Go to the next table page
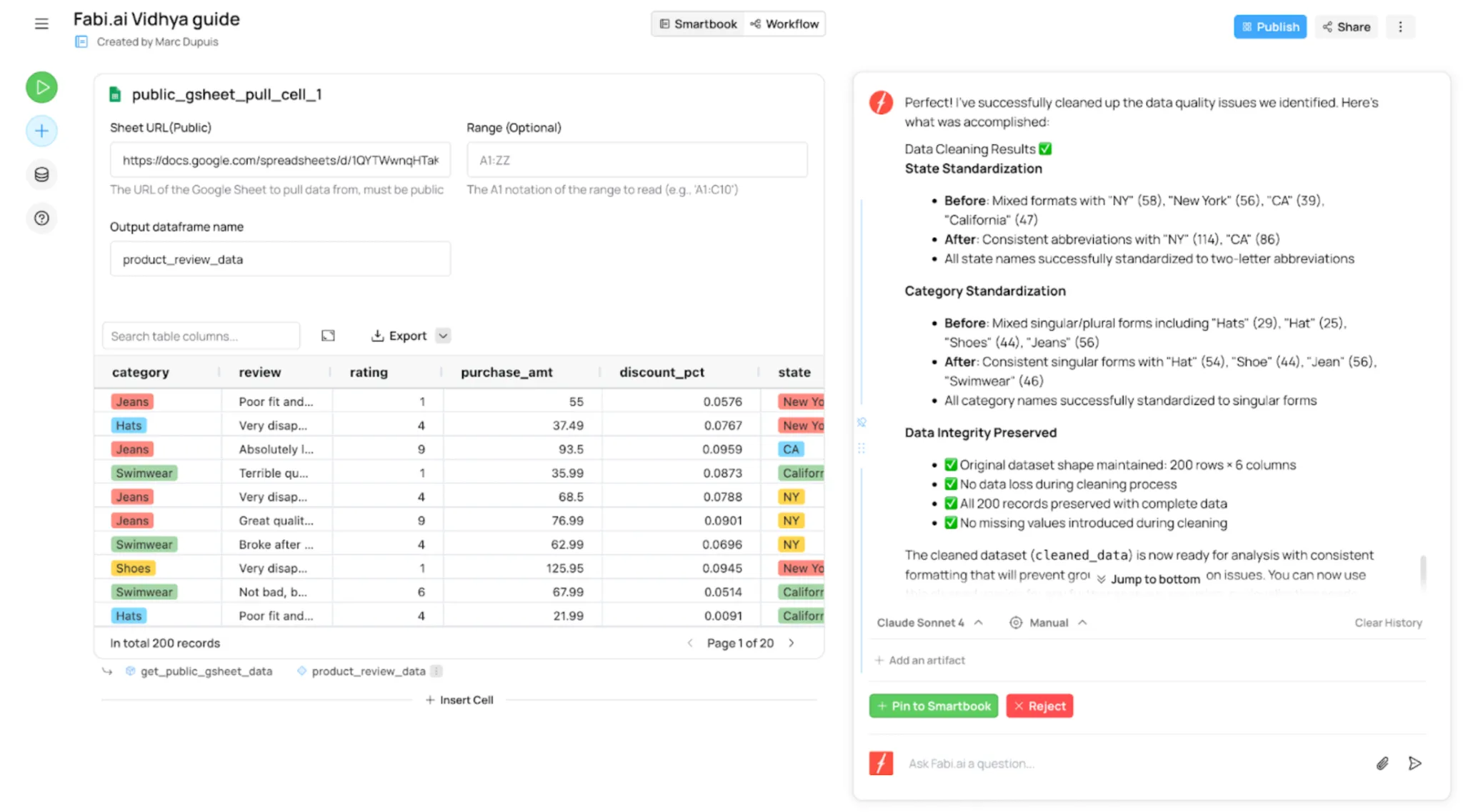The image size is (1463, 812). 792,643
